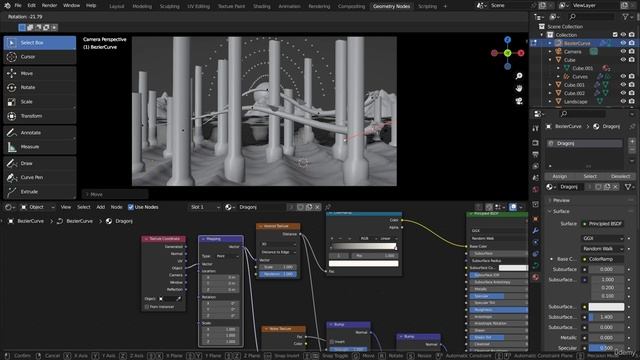Add a material slot with plus button
The height and width of the screenshot is (360, 640).
pyautogui.click(x=632, y=142)
